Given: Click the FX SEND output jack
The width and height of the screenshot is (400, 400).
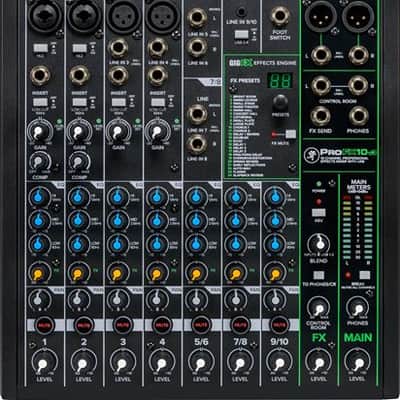Looking at the screenshot, I should point(320,116).
